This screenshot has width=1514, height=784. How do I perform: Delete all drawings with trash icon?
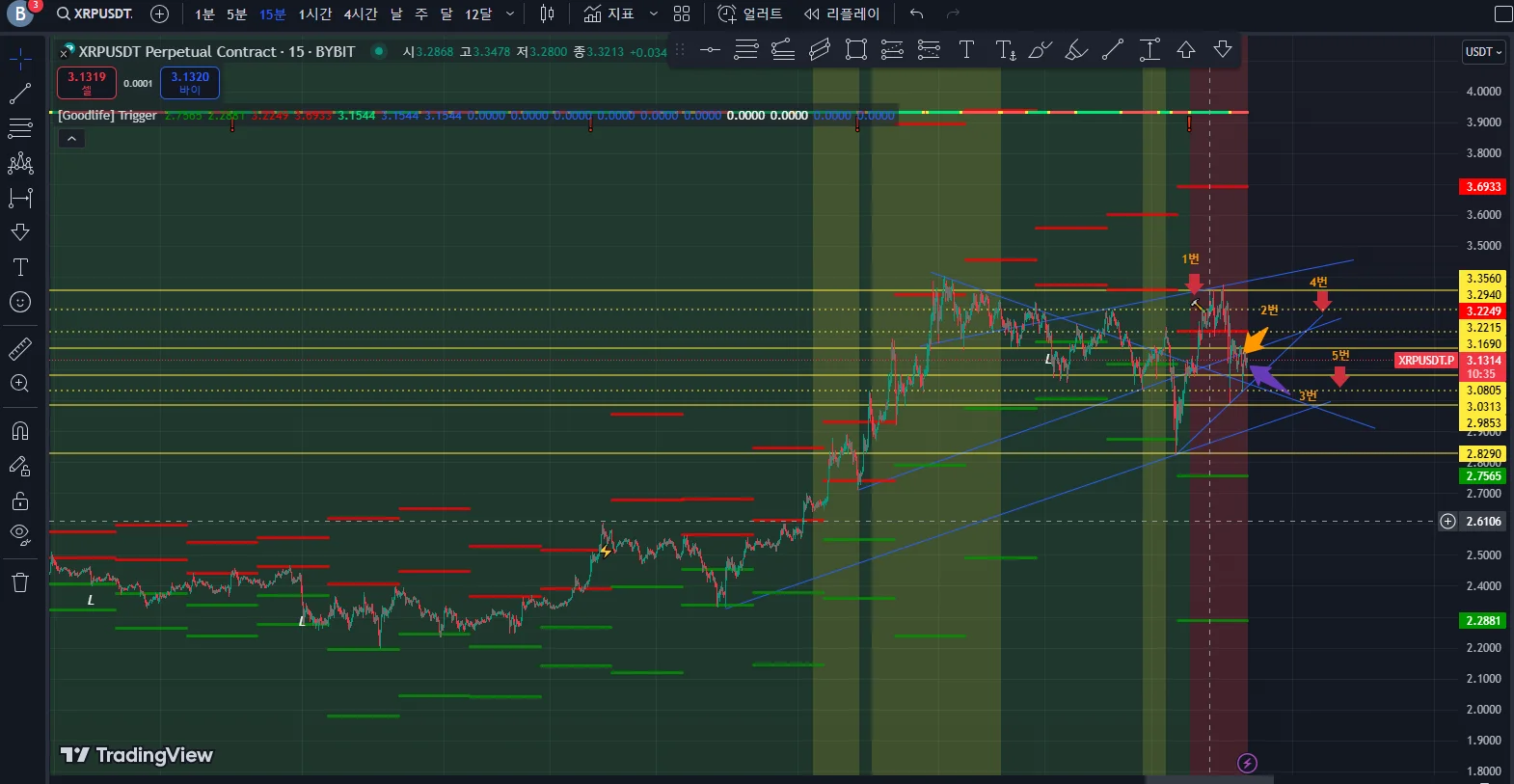[20, 582]
